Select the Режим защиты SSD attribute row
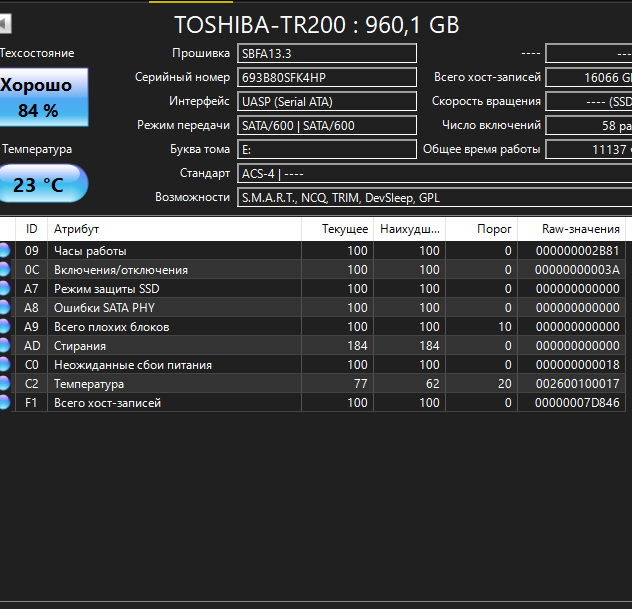Image resolution: width=632 pixels, height=609 pixels. [312, 289]
